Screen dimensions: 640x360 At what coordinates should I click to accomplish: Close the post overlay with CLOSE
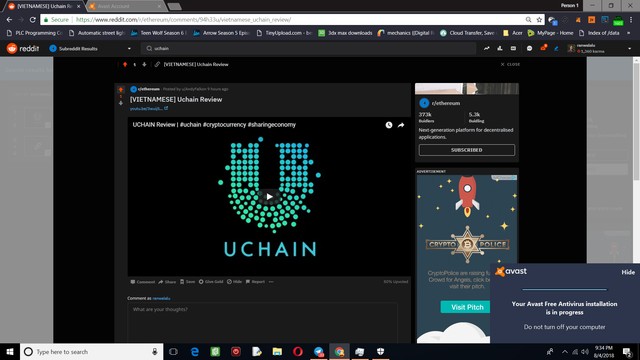510,64
